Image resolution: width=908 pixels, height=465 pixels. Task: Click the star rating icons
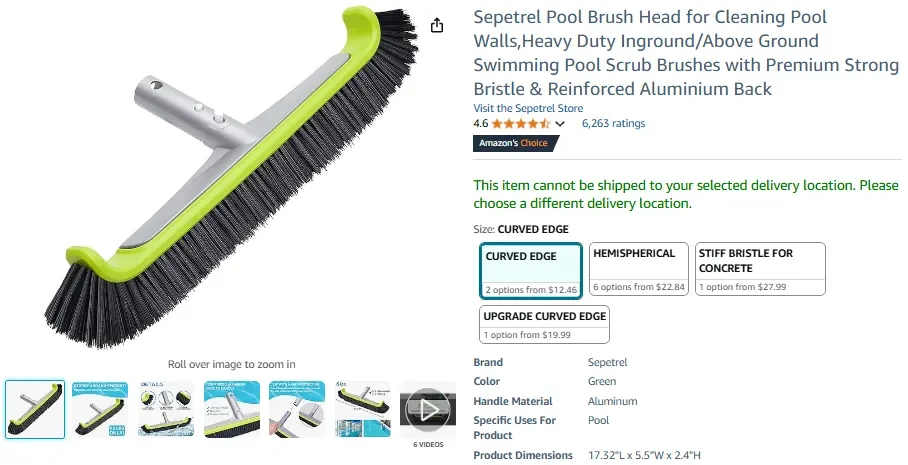pyautogui.click(x=520, y=124)
